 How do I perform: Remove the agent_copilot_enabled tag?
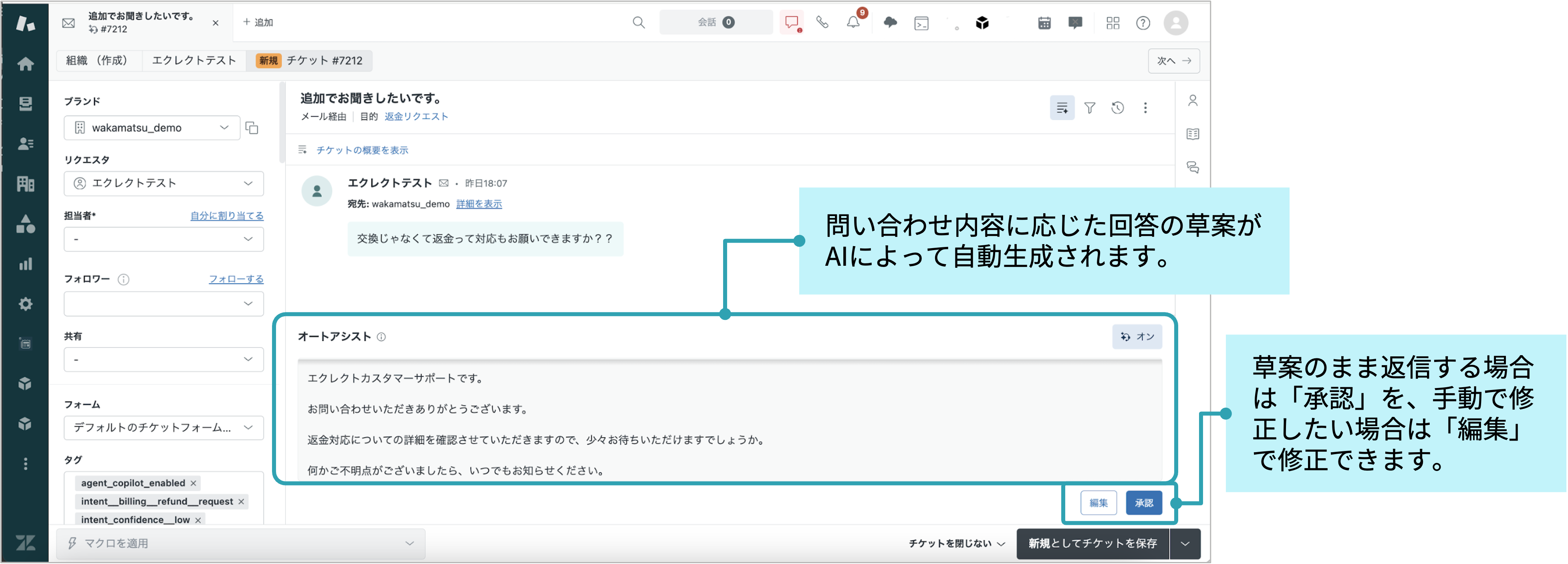point(193,483)
